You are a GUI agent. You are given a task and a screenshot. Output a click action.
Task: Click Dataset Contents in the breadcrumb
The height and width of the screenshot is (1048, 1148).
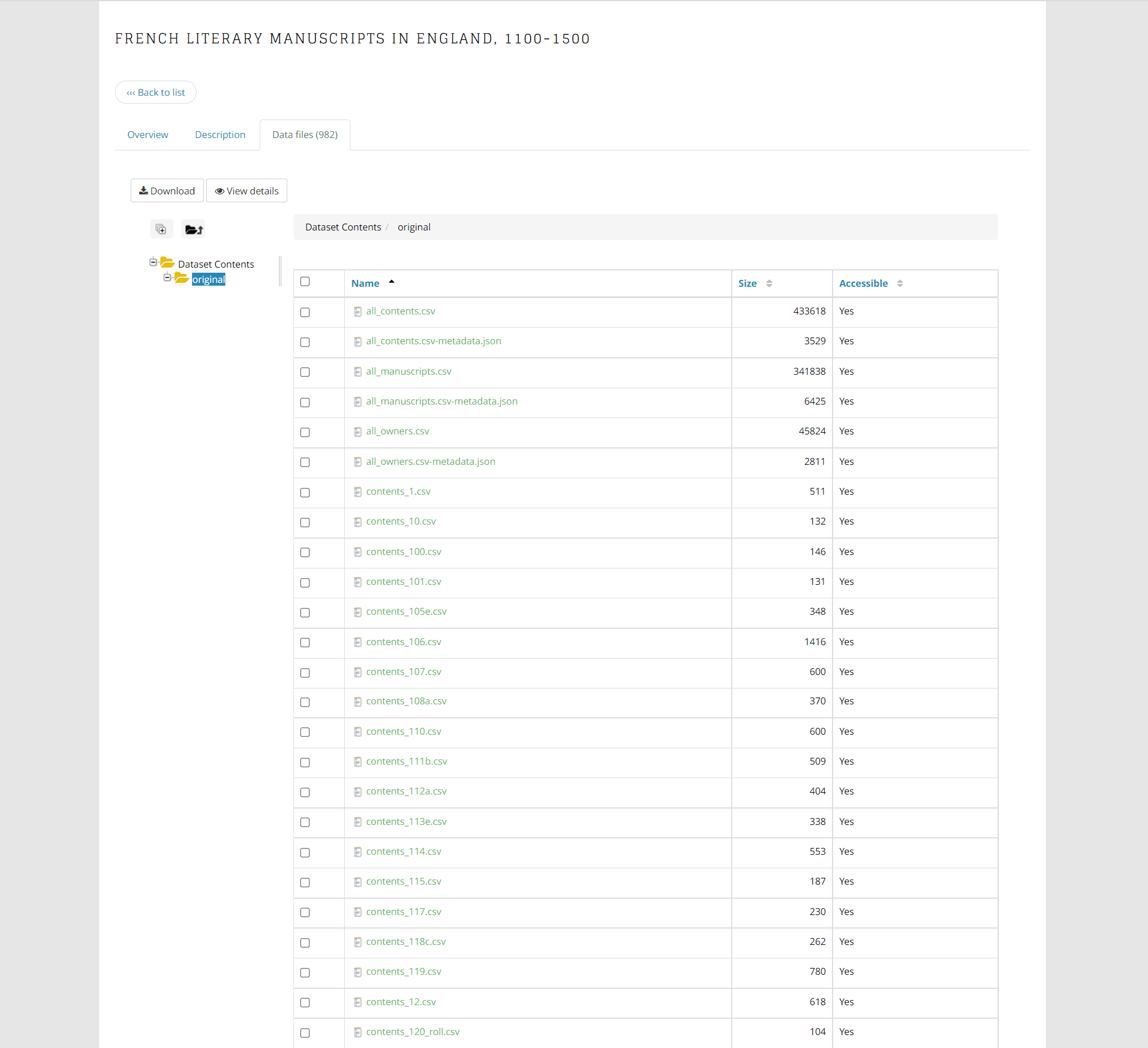[x=343, y=227]
